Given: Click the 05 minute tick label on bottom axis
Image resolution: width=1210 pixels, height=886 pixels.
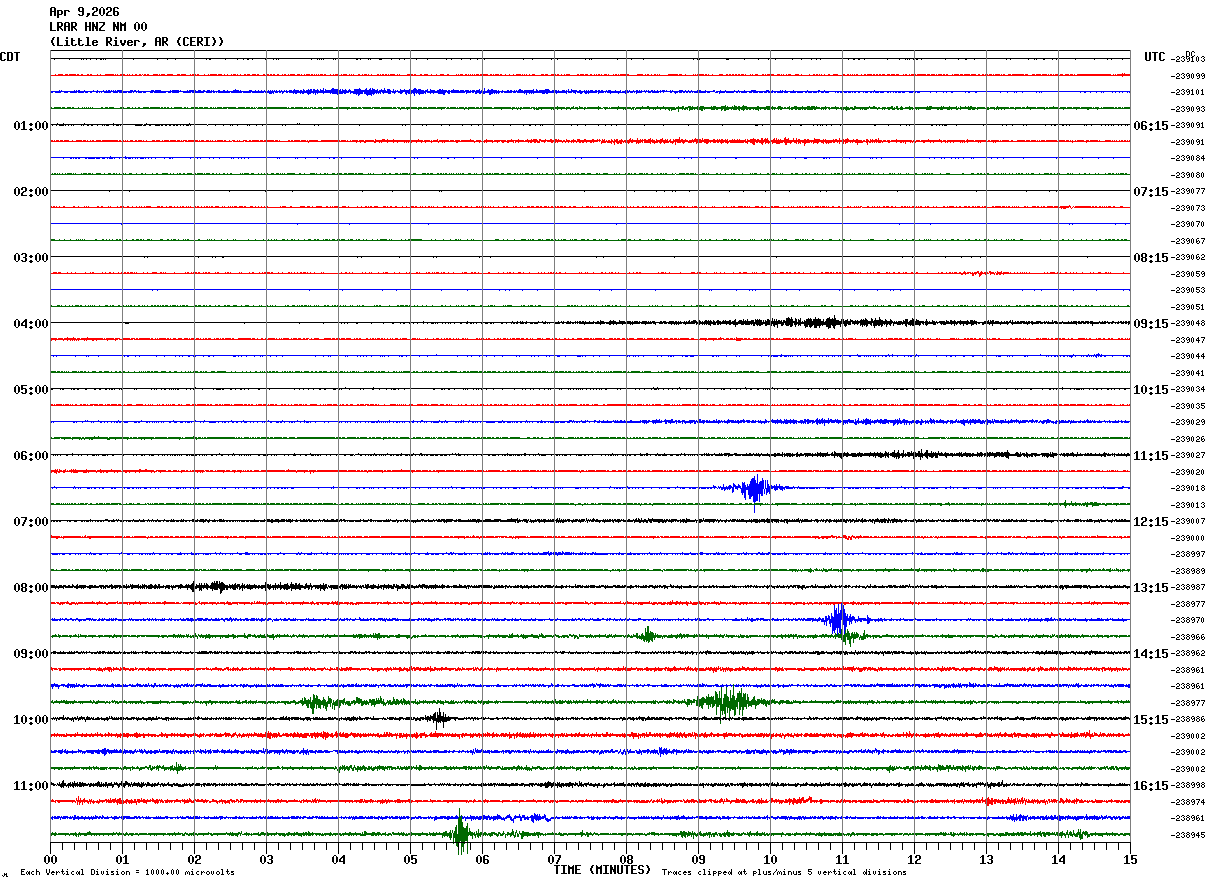Looking at the screenshot, I should click(410, 859).
